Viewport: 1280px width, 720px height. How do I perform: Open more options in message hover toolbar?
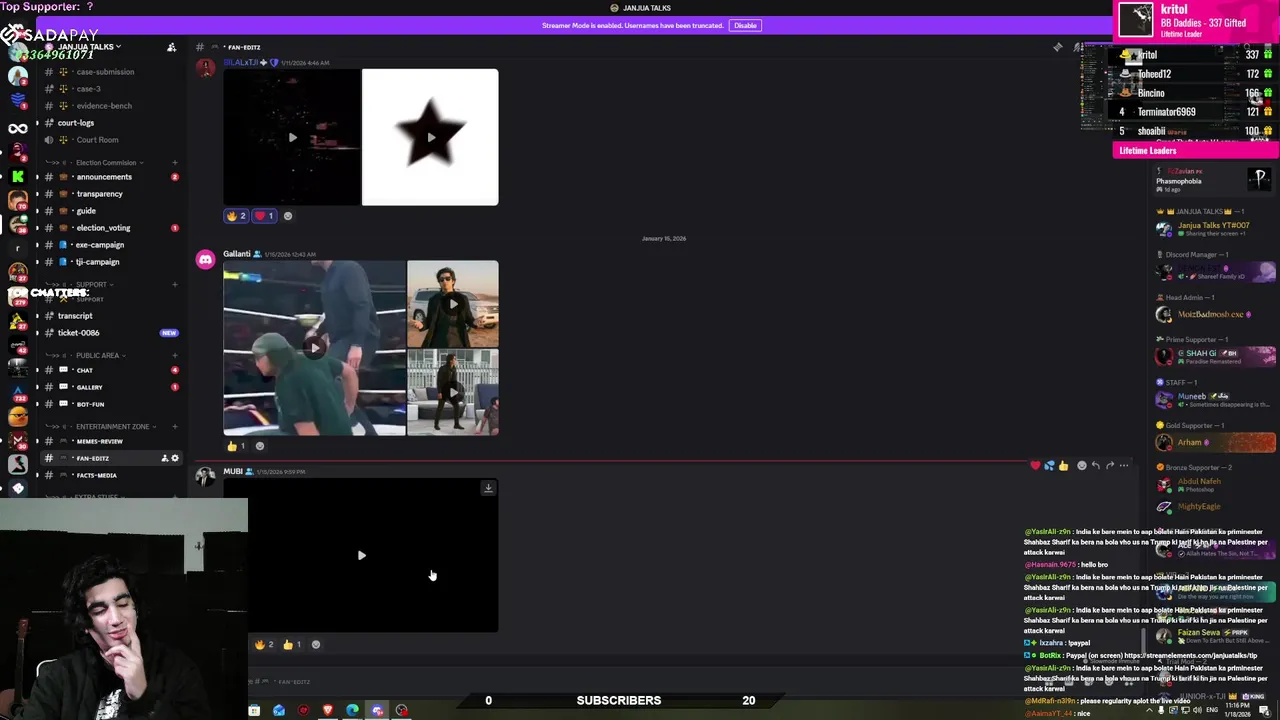click(x=1124, y=465)
